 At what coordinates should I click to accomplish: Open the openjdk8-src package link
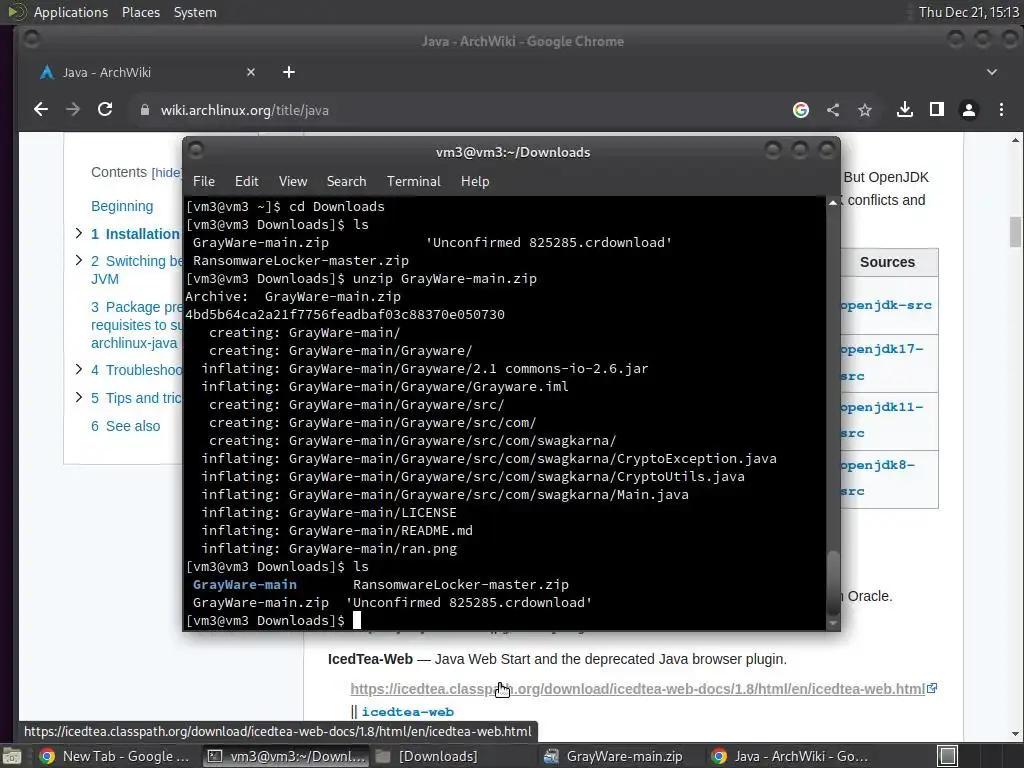coord(878,478)
